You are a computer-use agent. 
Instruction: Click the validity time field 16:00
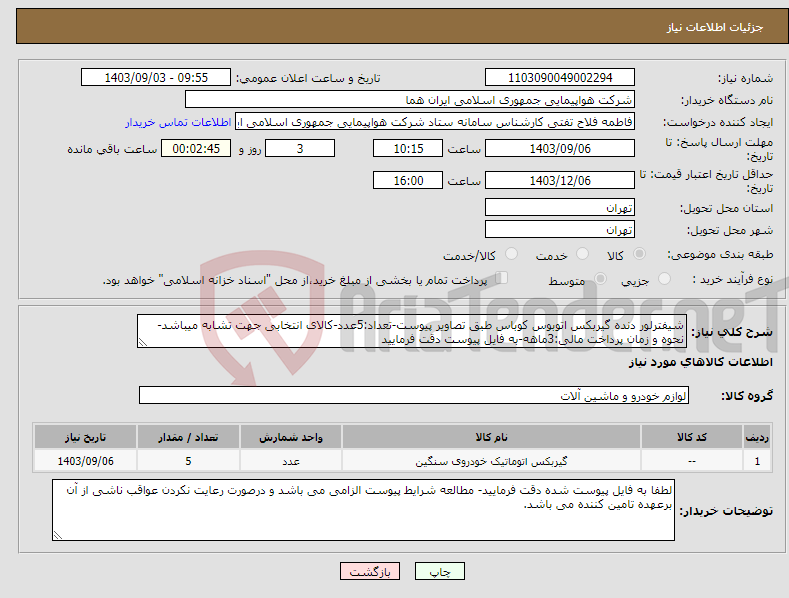408,180
